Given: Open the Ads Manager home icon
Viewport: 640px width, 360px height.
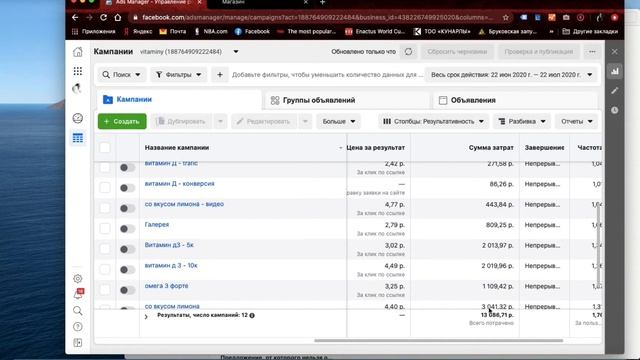Looking at the screenshot, I should [x=78, y=52].
